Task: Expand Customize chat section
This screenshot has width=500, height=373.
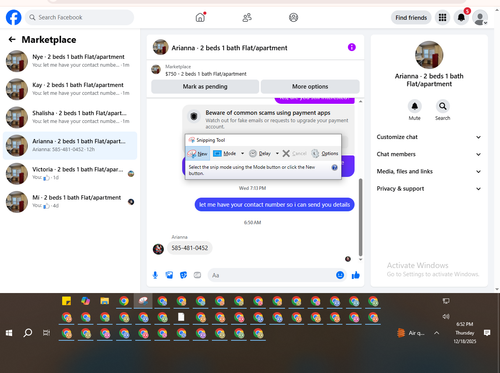Action: (x=429, y=137)
